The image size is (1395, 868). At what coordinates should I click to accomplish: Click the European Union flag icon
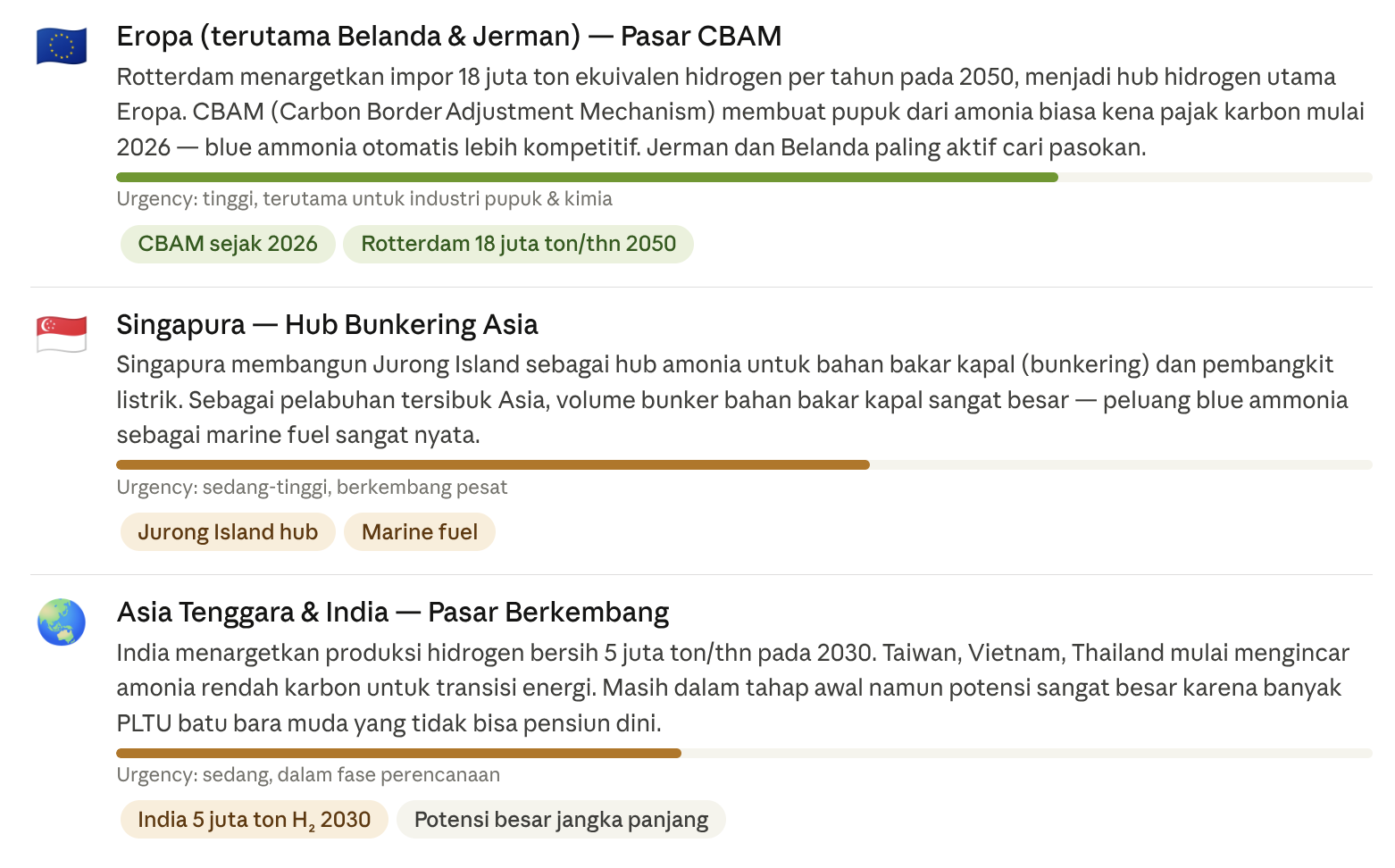(x=62, y=46)
